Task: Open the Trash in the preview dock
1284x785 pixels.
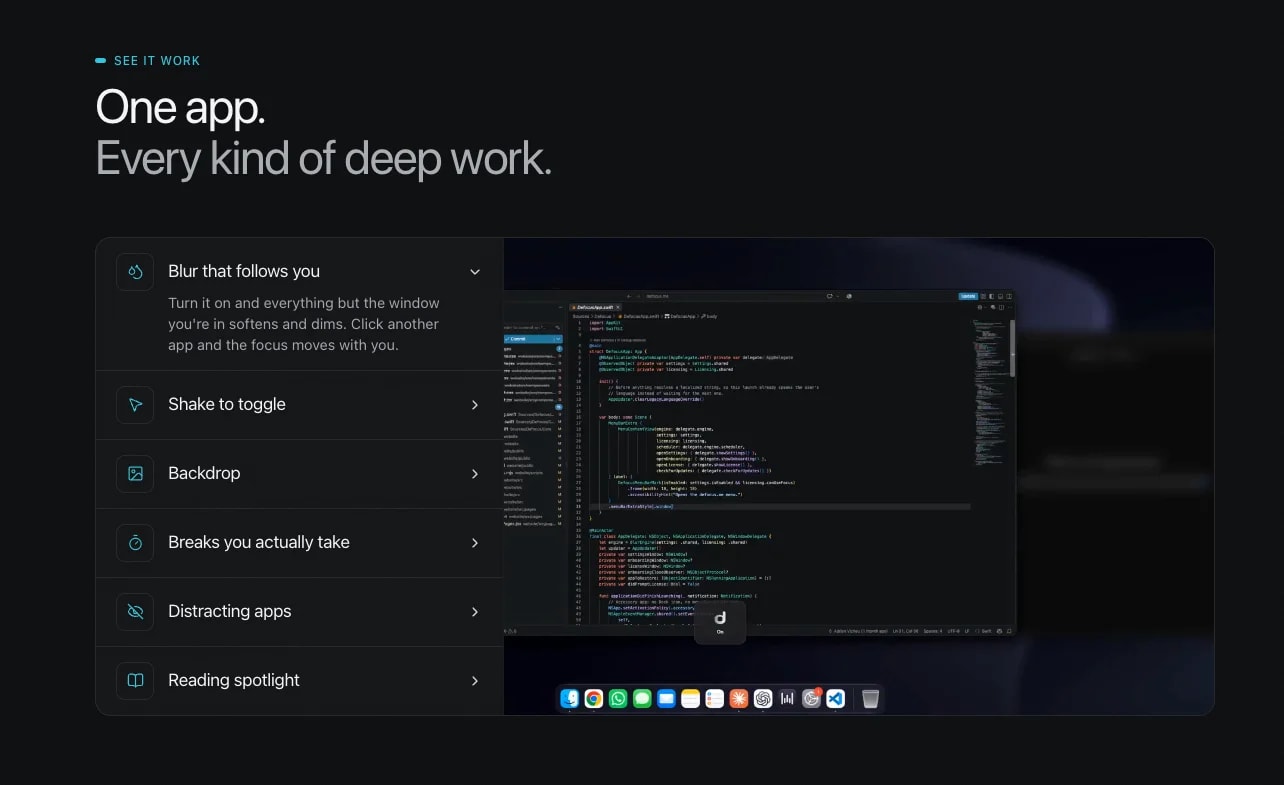Action: (x=870, y=699)
